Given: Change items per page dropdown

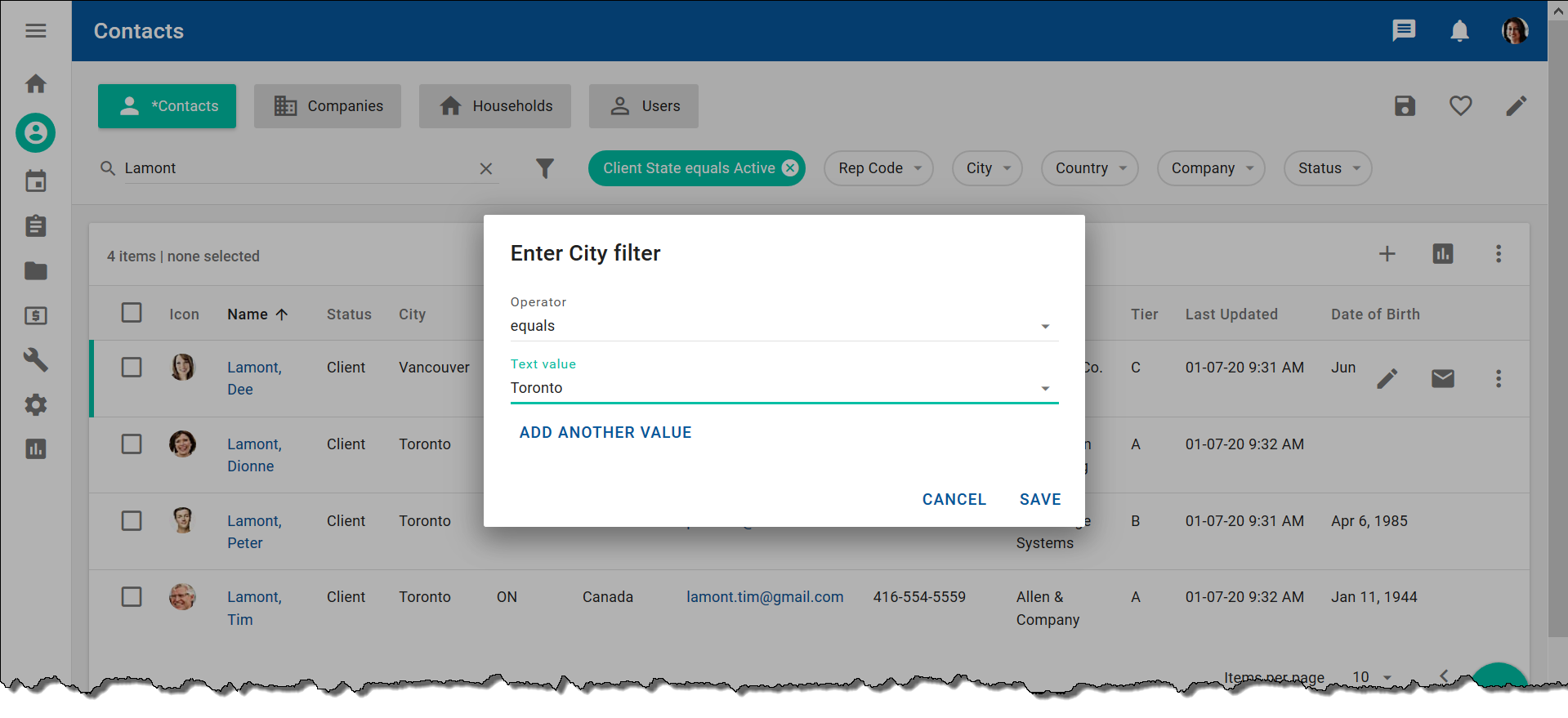Looking at the screenshot, I should point(1373,676).
